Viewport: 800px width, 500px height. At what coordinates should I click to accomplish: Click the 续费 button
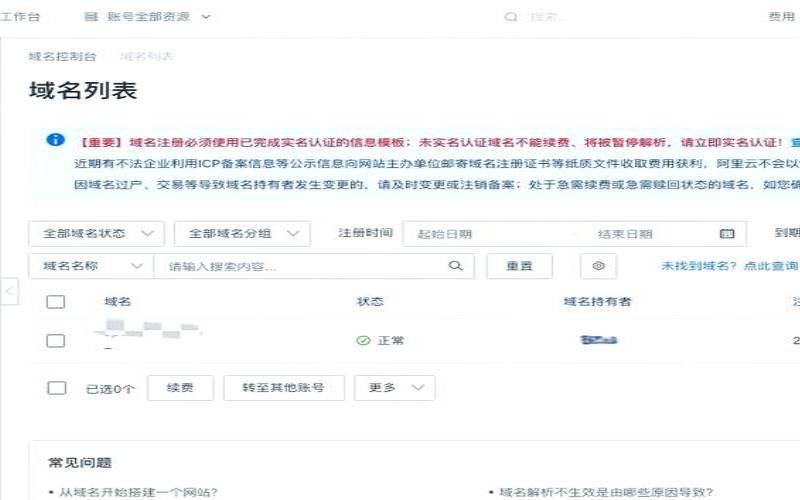coord(181,388)
